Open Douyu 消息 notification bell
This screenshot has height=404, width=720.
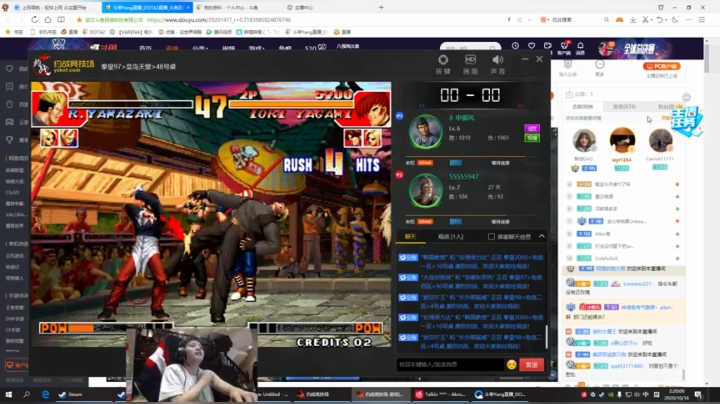580,48
